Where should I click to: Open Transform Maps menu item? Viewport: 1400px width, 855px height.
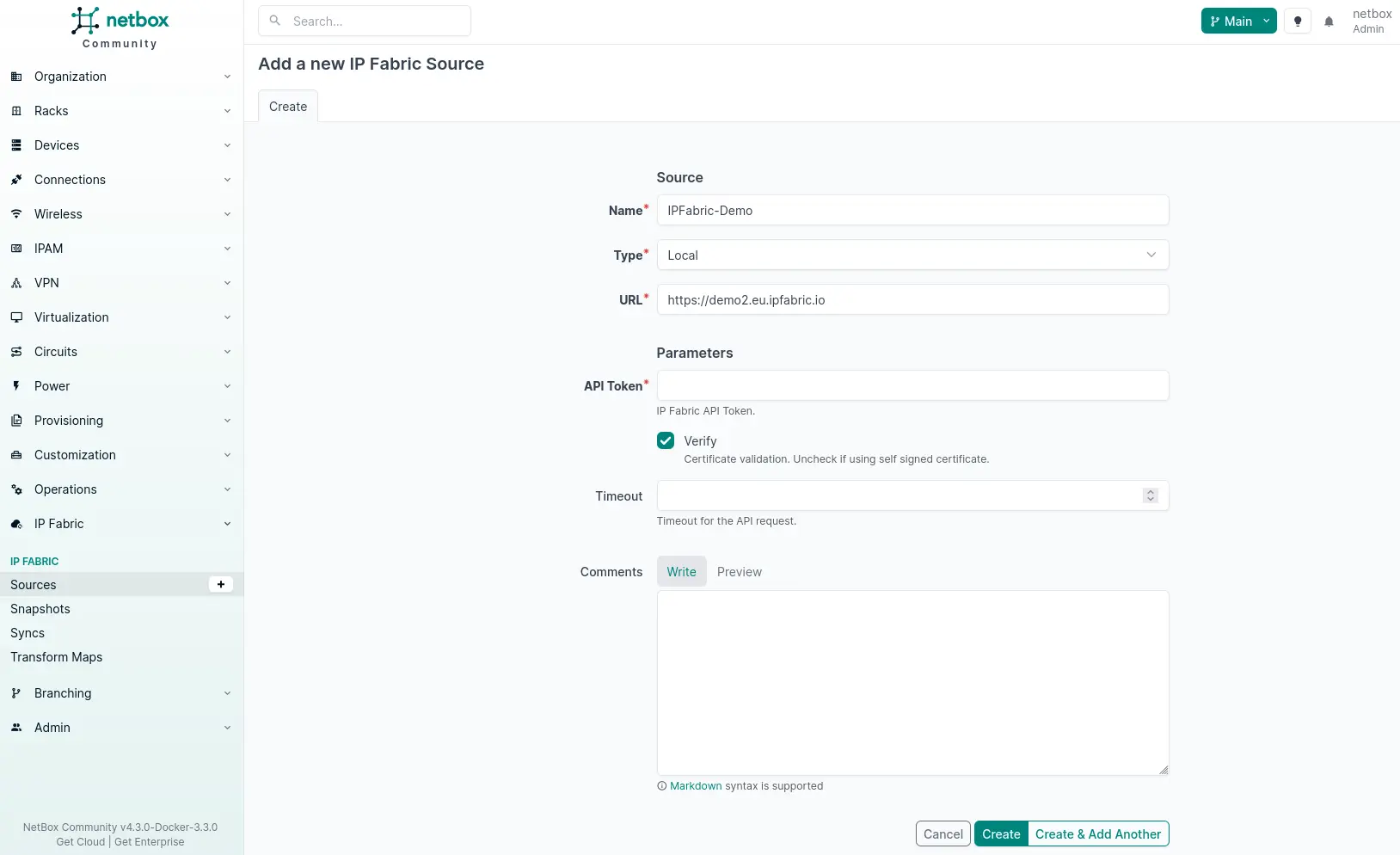point(57,657)
